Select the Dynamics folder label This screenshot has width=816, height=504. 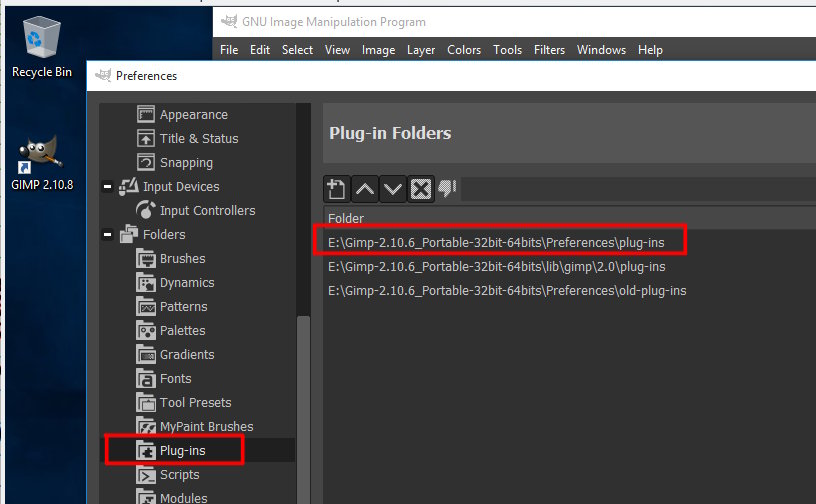(187, 283)
